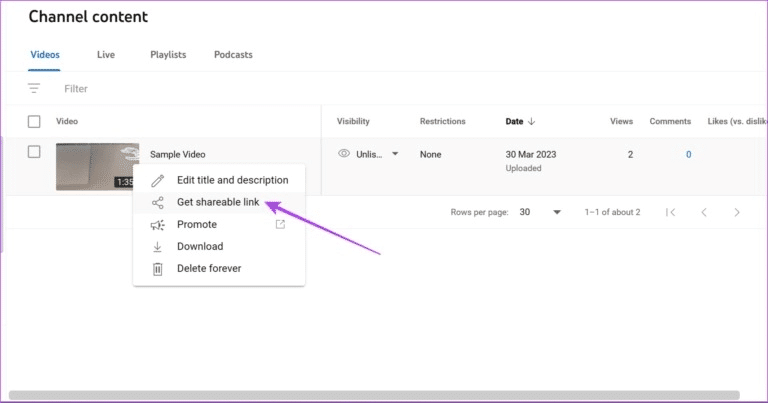Click the filter lines icon
Viewport: 768px width, 403px height.
click(34, 89)
